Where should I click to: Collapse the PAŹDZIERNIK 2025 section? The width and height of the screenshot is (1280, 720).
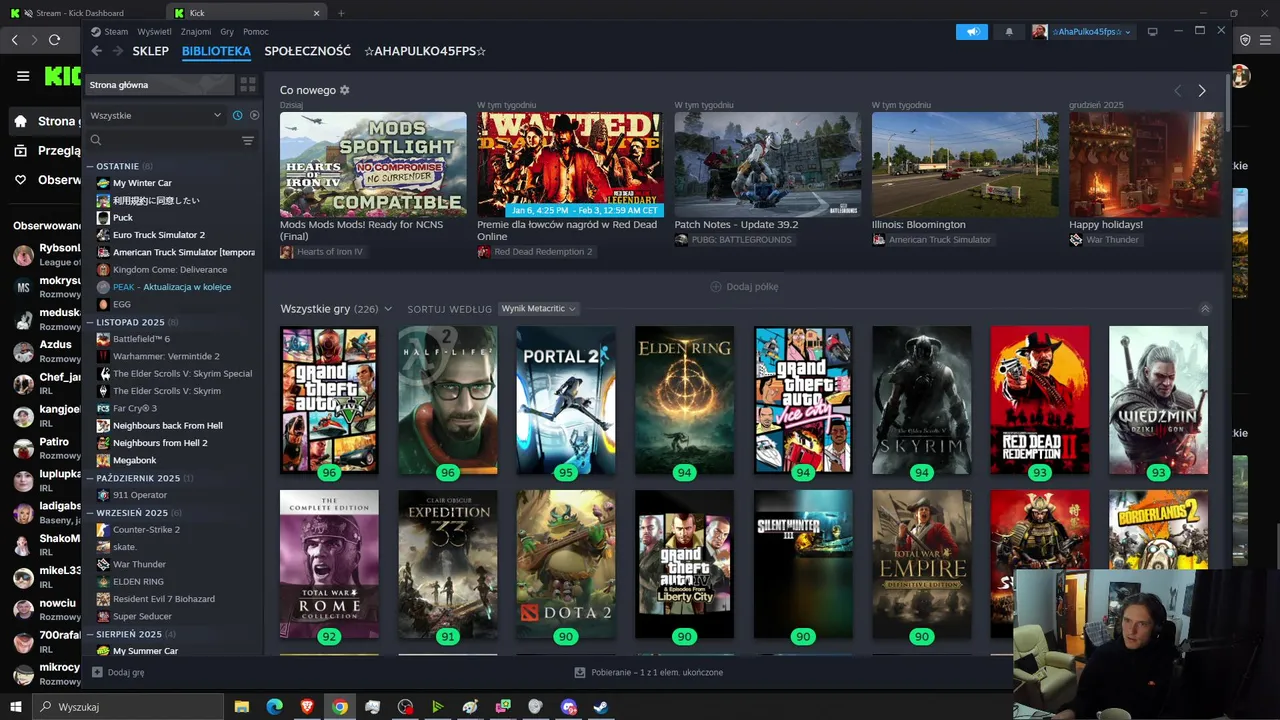pos(90,478)
